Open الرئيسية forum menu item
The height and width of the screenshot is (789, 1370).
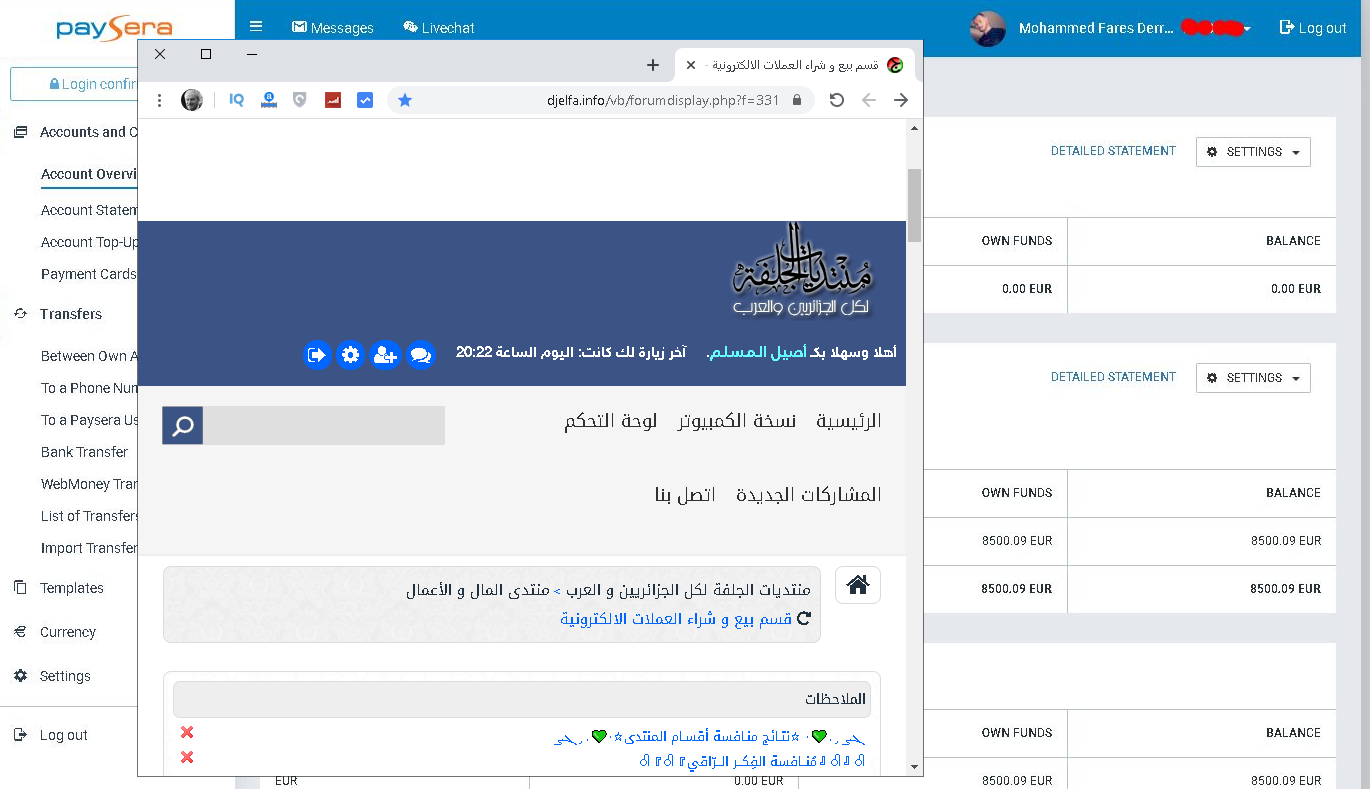849,421
